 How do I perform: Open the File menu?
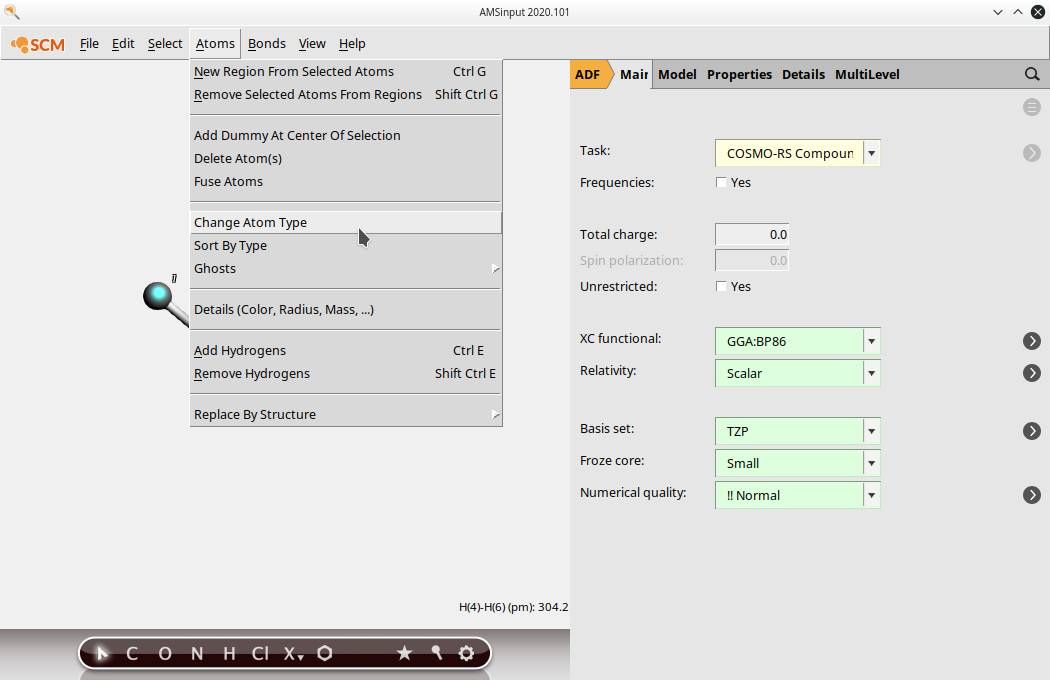[89, 44]
